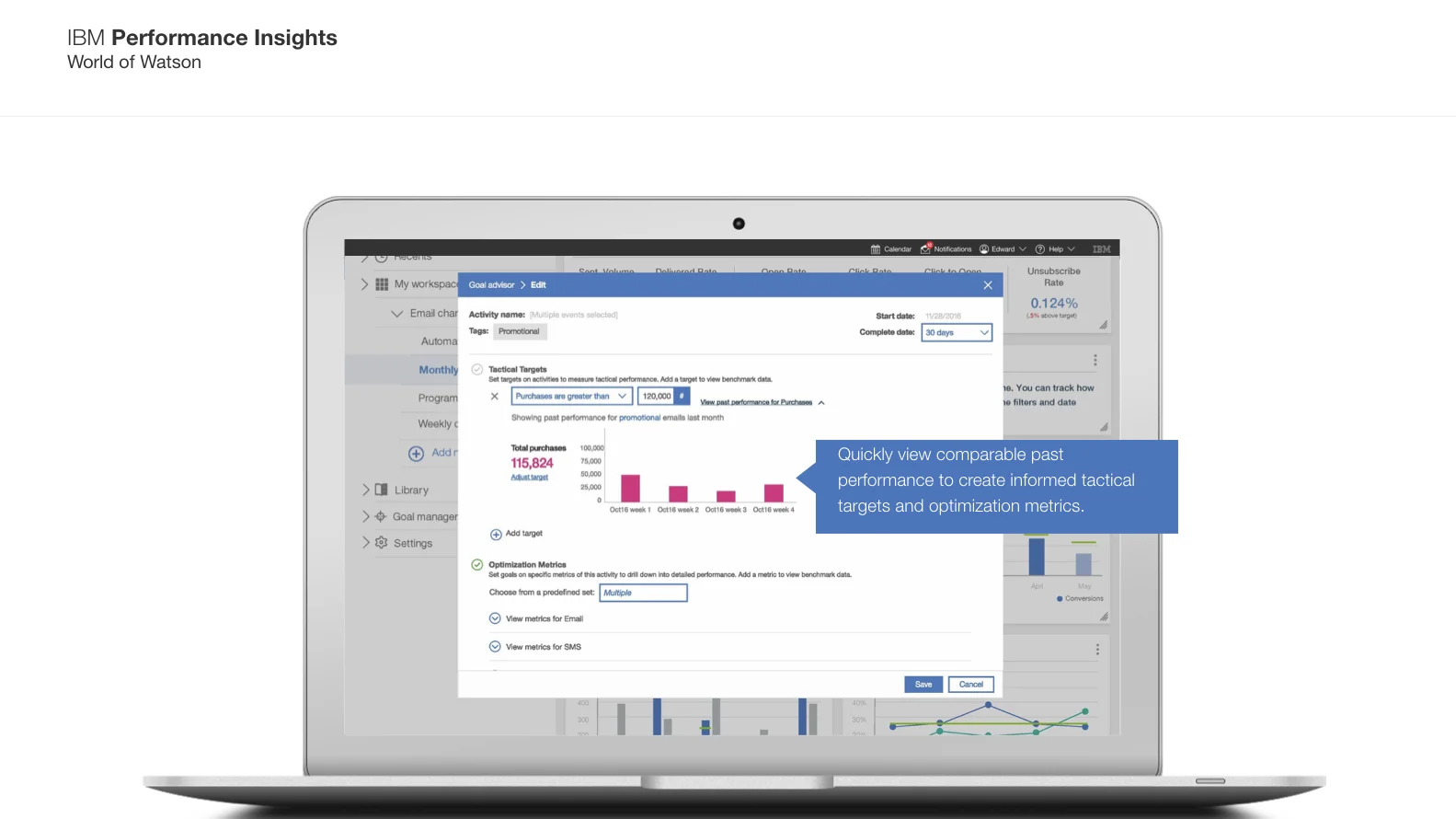Select the Oct16 week 4 bar
The width and height of the screenshot is (1456, 819).
[x=774, y=492]
